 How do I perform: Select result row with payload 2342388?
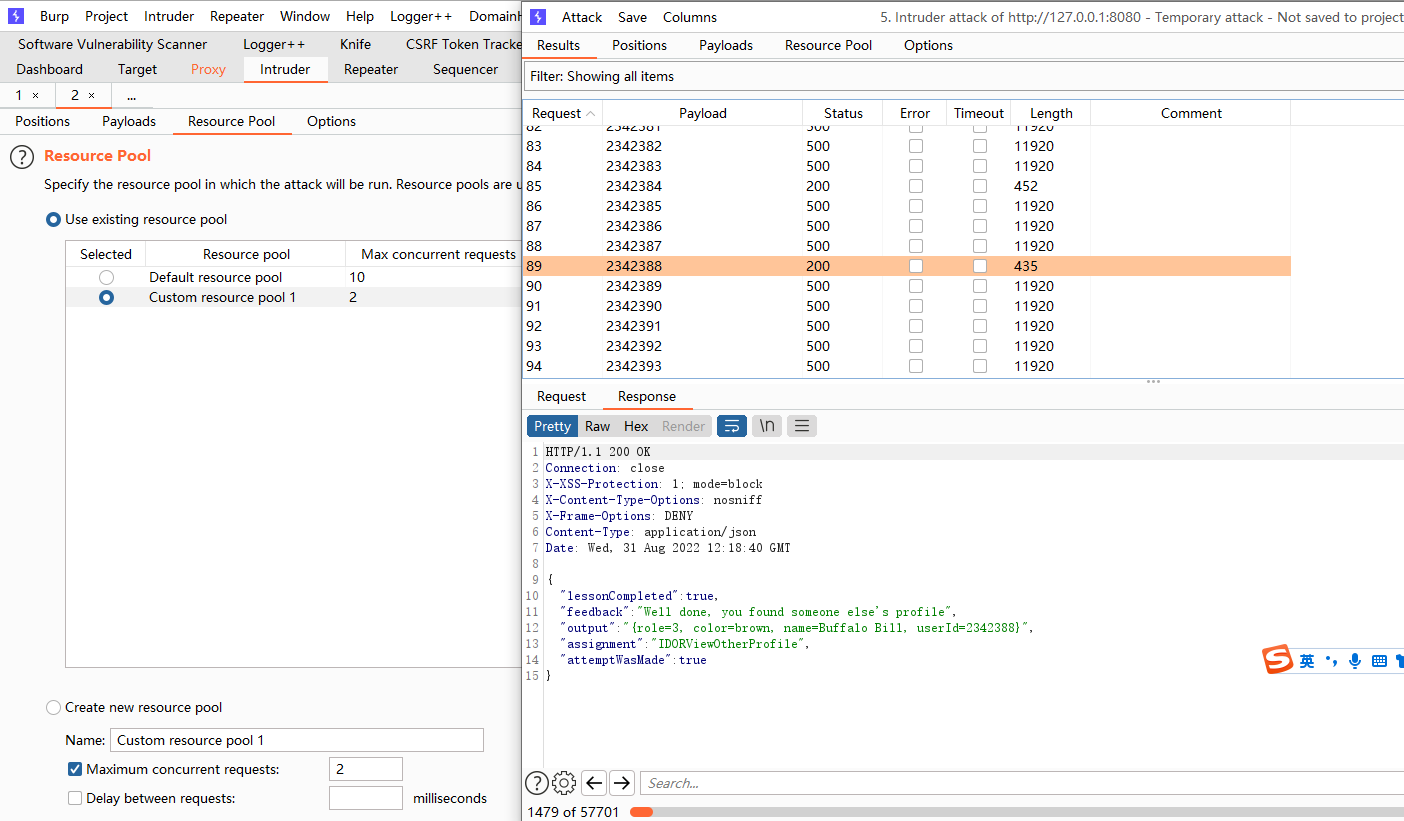point(907,266)
